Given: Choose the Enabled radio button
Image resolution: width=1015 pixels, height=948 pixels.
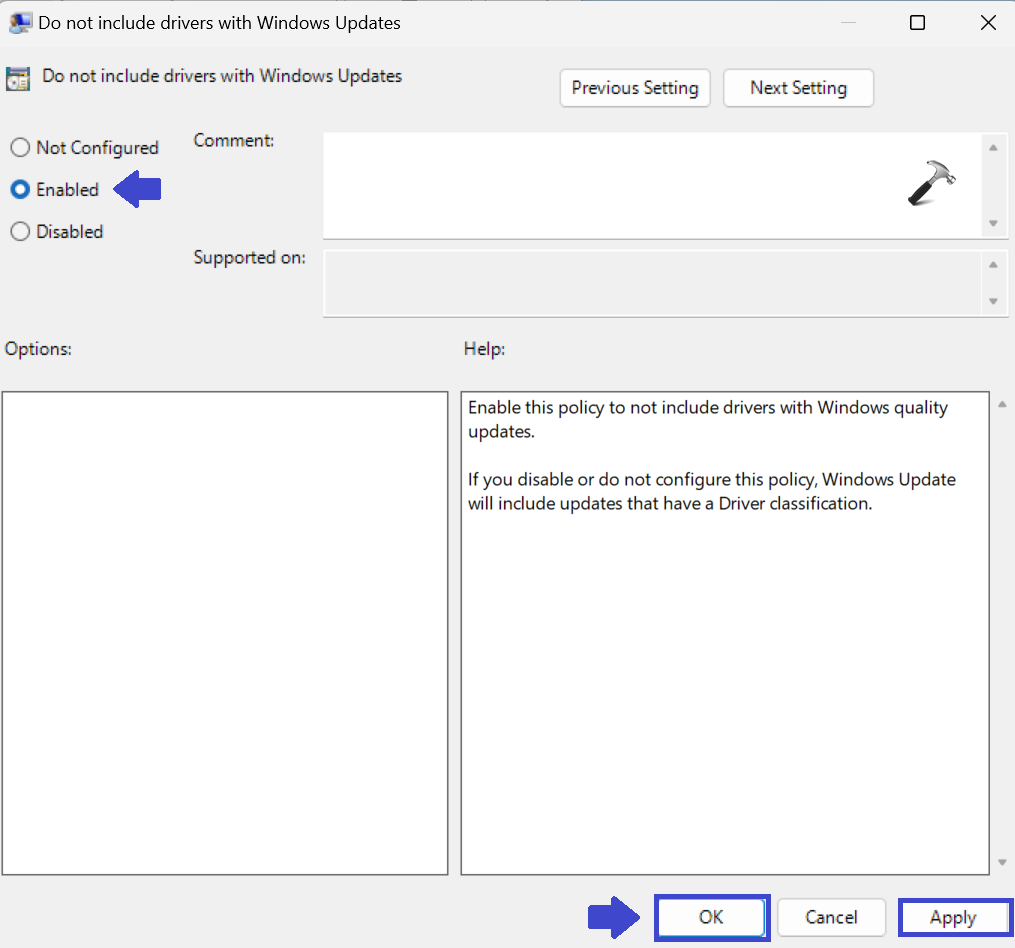Looking at the screenshot, I should 20,190.
